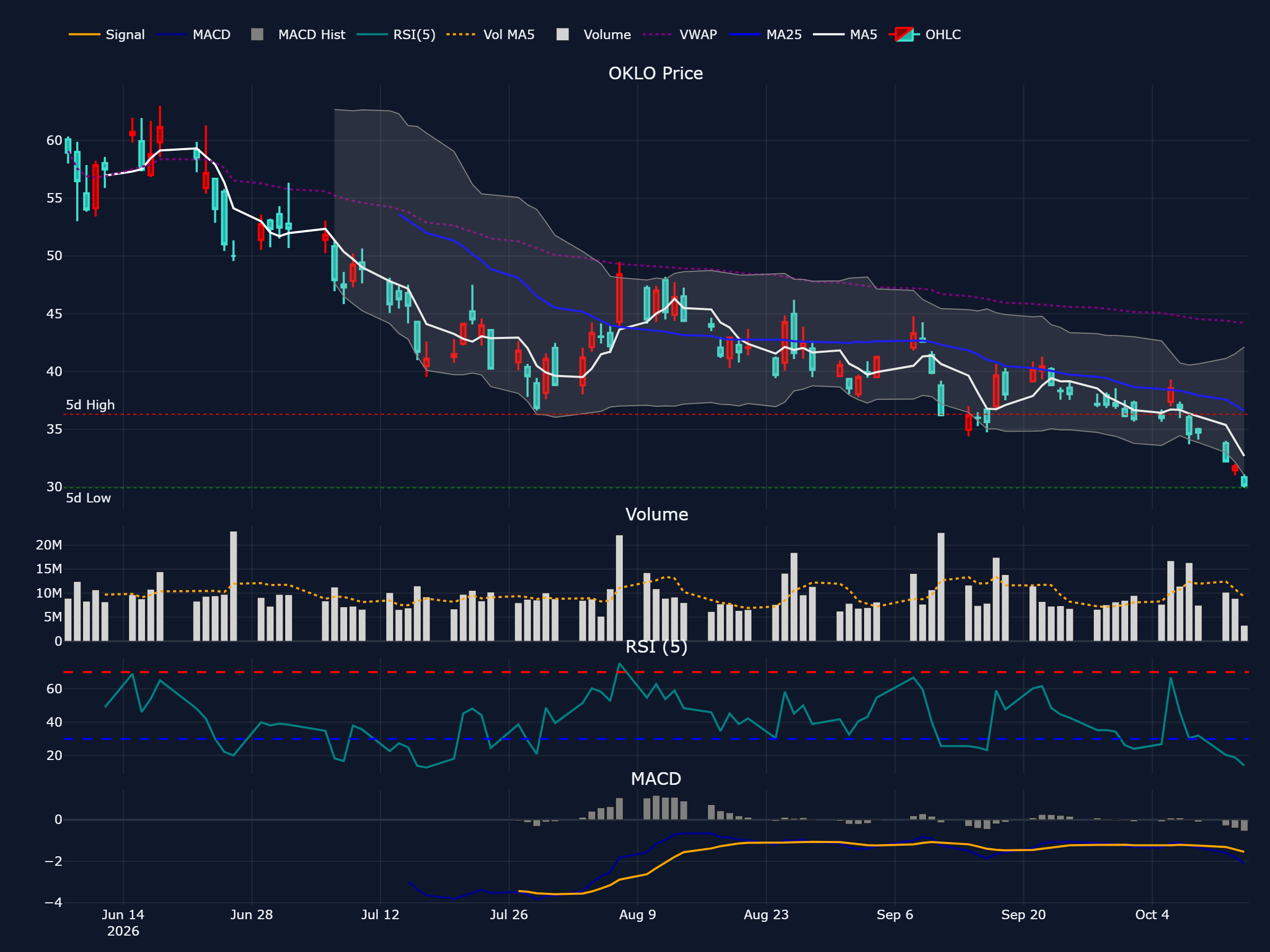Click the RSI (5) subplot title
1270x952 pixels.
[656, 647]
